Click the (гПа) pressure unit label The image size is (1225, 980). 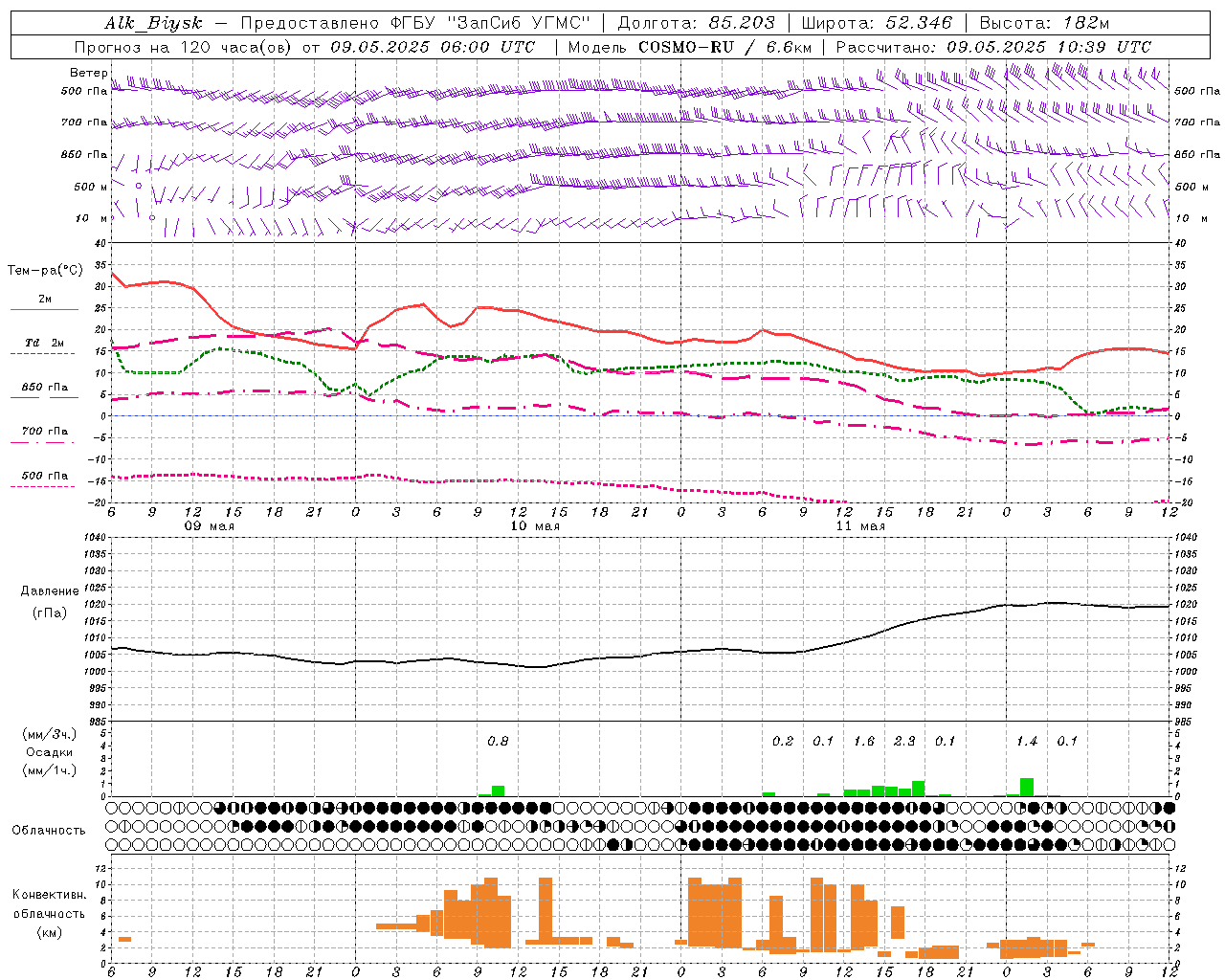point(50,613)
